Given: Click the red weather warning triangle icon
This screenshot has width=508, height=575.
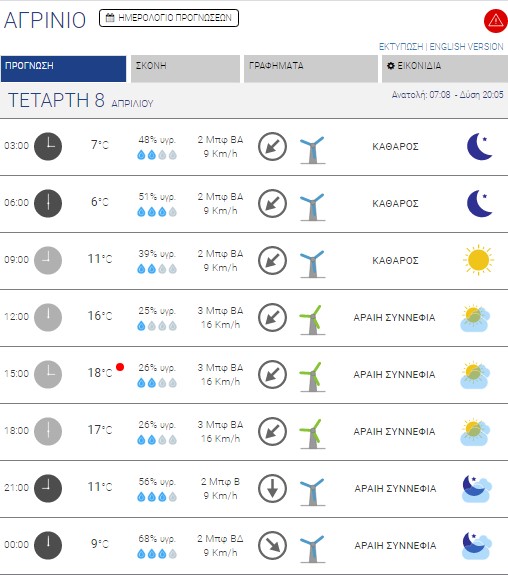Looking at the screenshot, I should coord(496,21).
